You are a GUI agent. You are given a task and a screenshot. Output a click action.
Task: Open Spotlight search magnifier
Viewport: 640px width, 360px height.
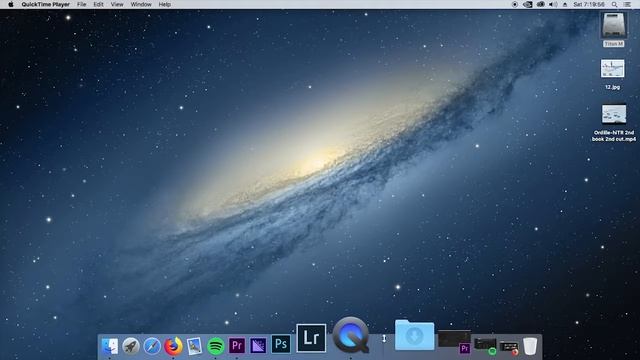click(x=614, y=4)
